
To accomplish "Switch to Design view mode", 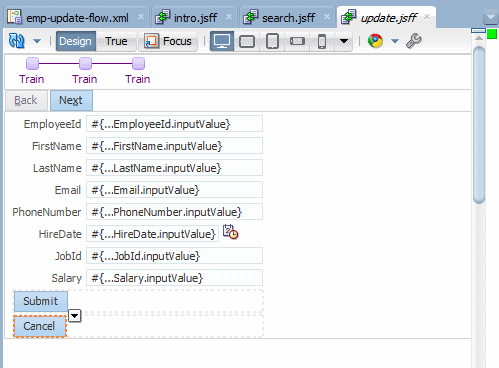I will [76, 41].
